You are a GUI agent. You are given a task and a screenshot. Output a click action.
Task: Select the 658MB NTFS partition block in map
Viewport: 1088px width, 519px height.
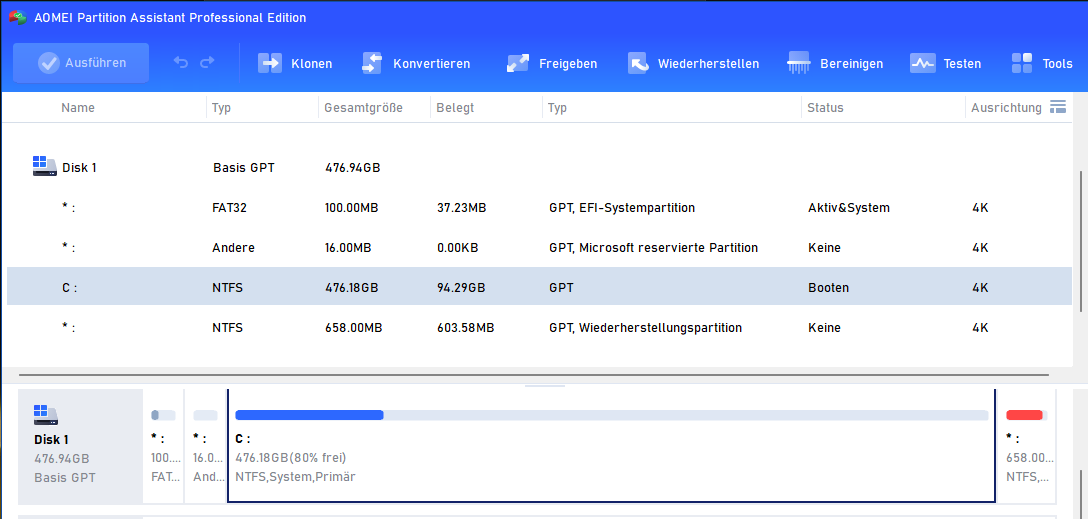[x=1027, y=446]
